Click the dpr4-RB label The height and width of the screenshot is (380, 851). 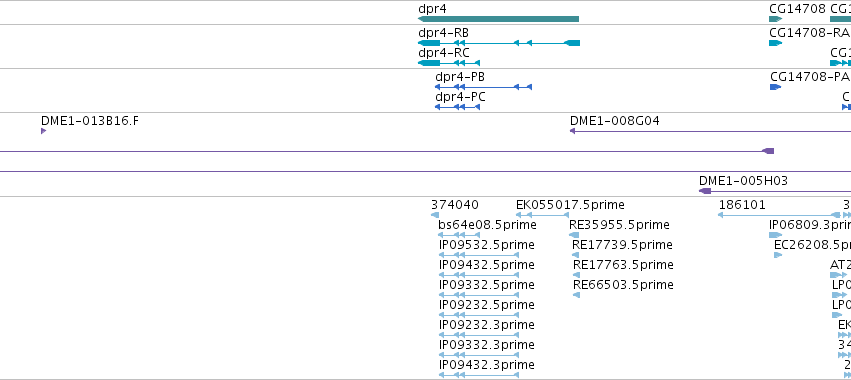pos(443,33)
